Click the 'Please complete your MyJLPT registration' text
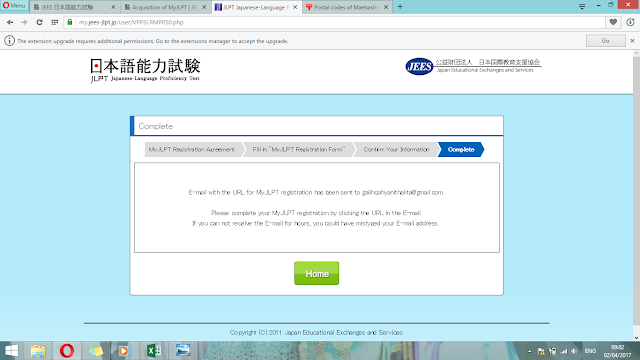The width and height of the screenshot is (640, 360). click(316, 213)
